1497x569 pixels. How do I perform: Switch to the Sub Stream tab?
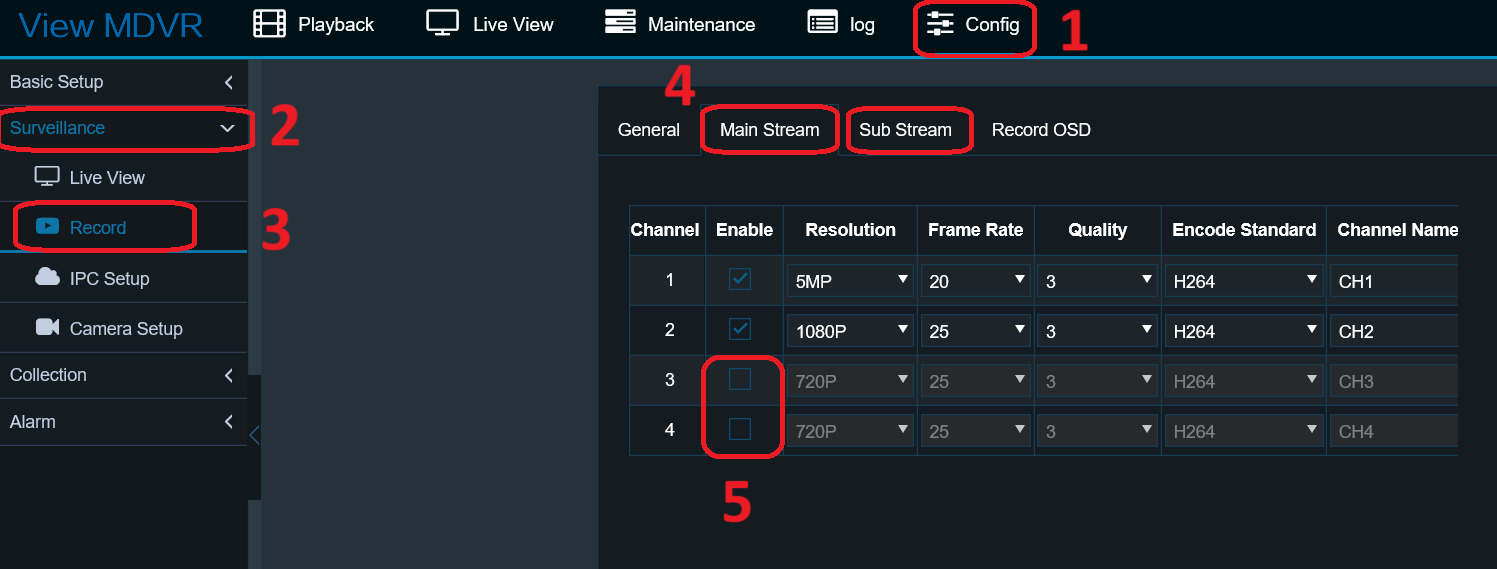pyautogui.click(x=905, y=130)
